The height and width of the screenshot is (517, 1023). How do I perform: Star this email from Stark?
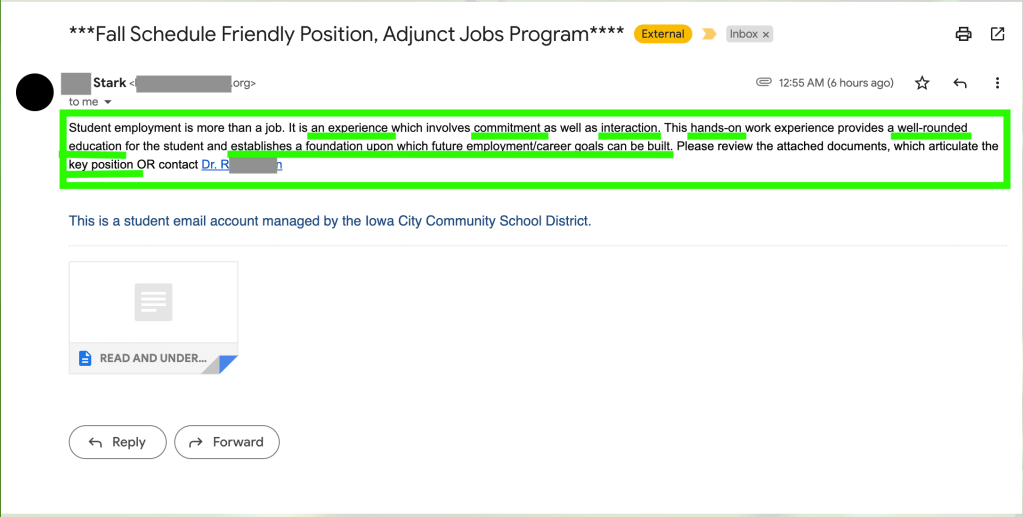coord(922,83)
